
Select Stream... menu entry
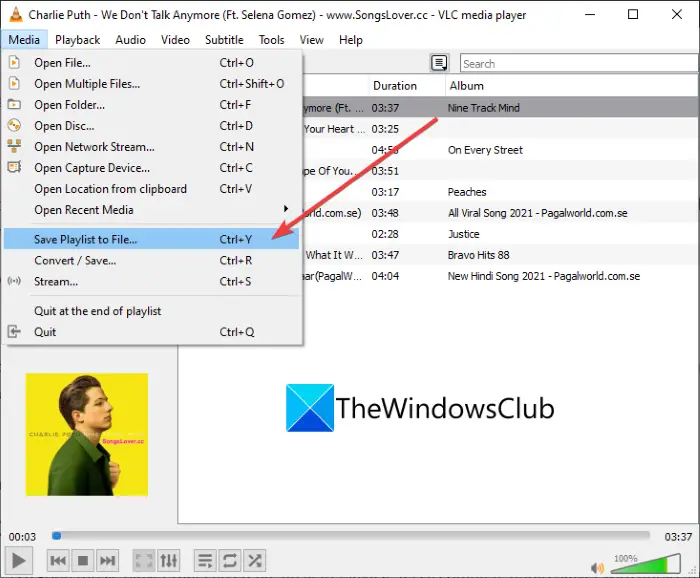[x=151, y=281]
